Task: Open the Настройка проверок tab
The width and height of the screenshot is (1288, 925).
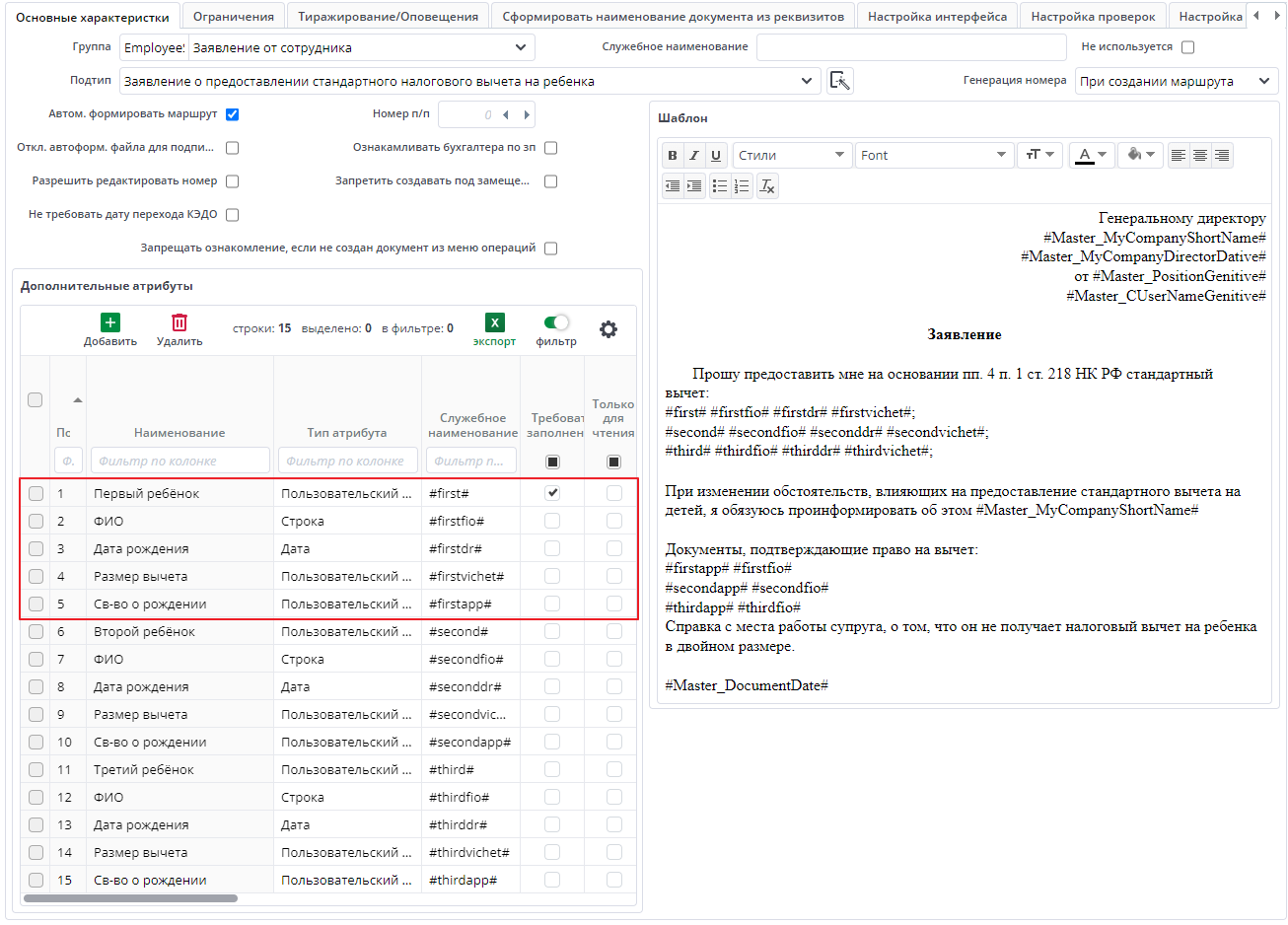Action: point(1093,17)
